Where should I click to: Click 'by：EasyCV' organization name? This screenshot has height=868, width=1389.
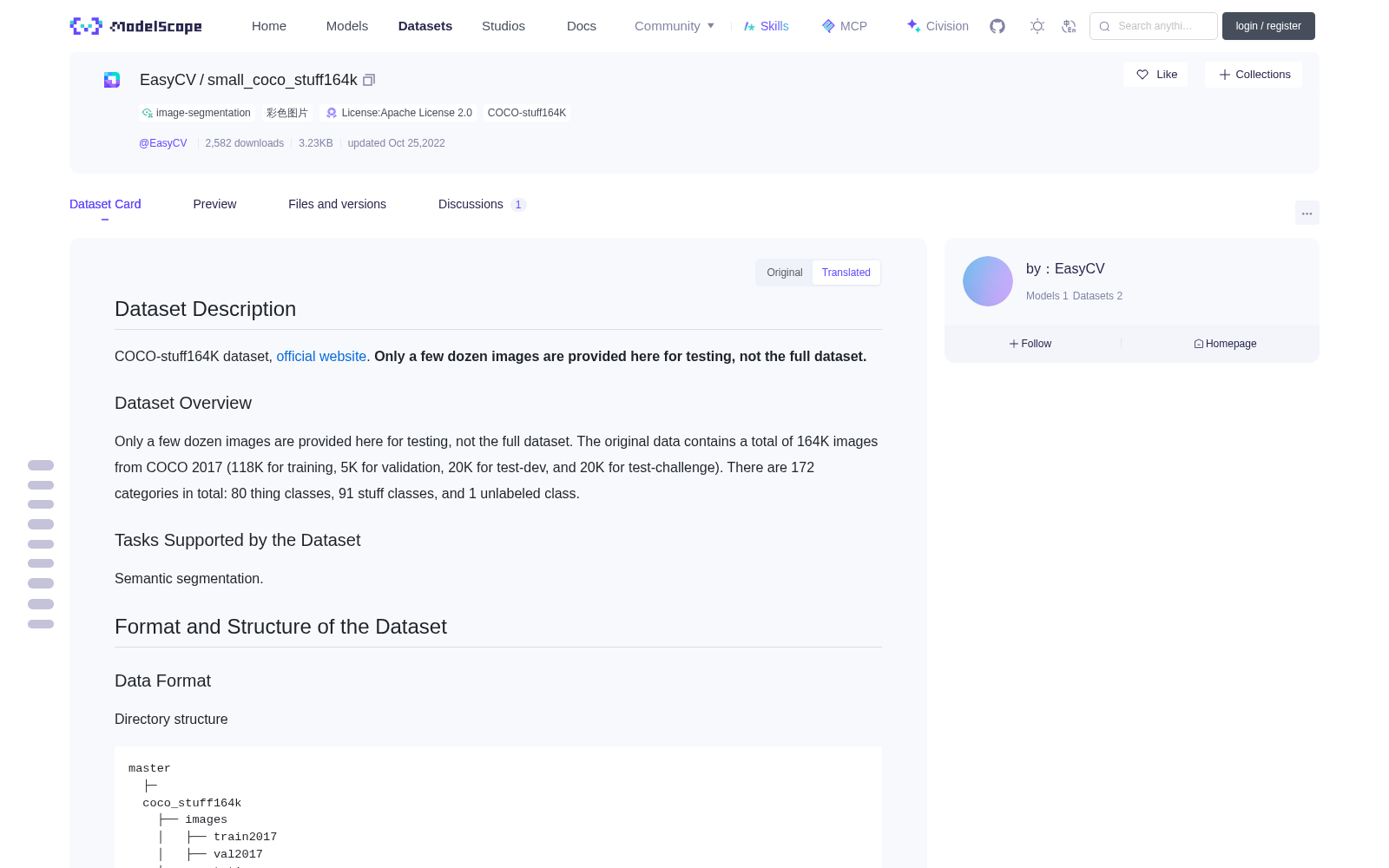pyautogui.click(x=1065, y=269)
